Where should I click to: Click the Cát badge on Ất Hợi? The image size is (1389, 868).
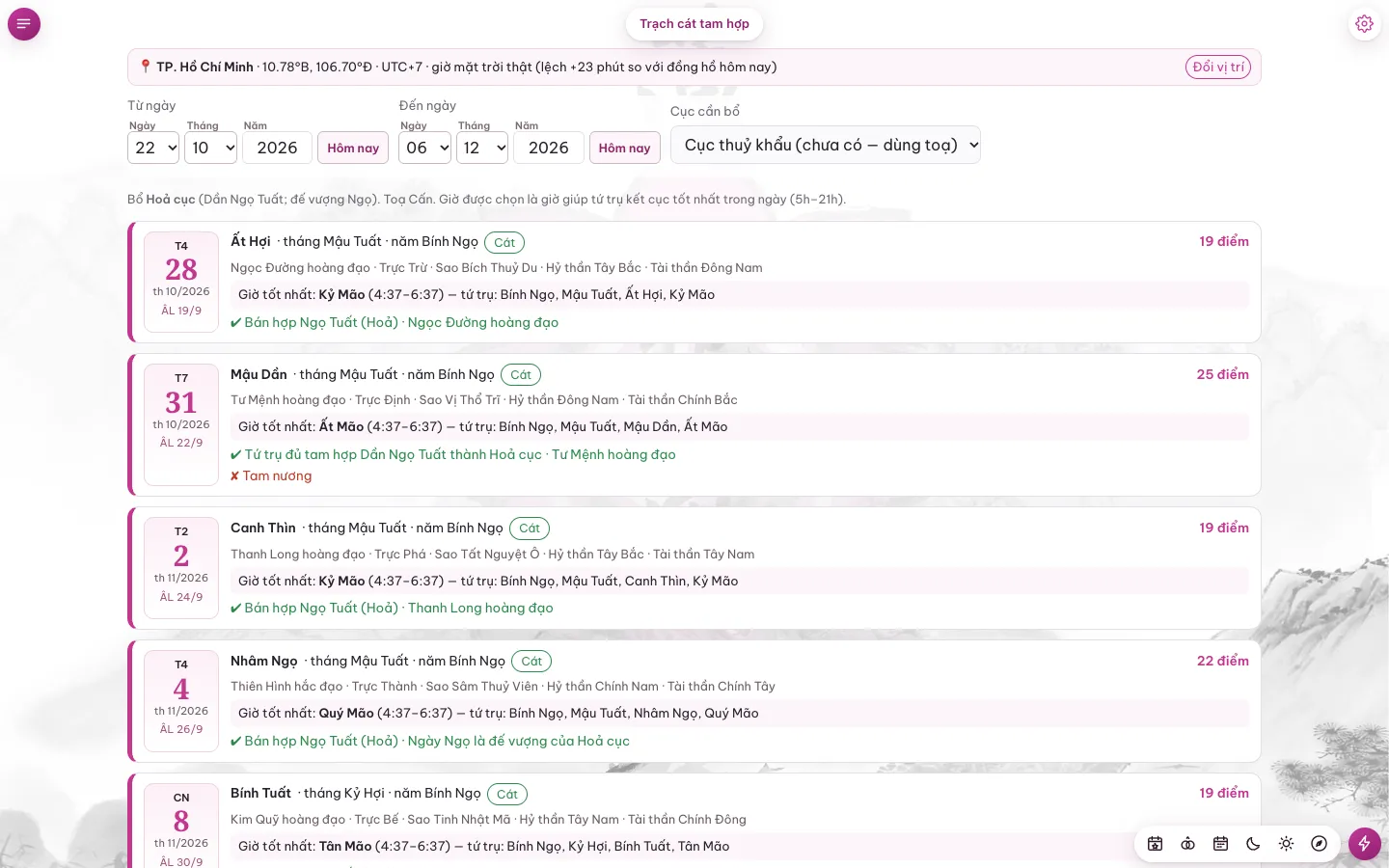tap(504, 242)
